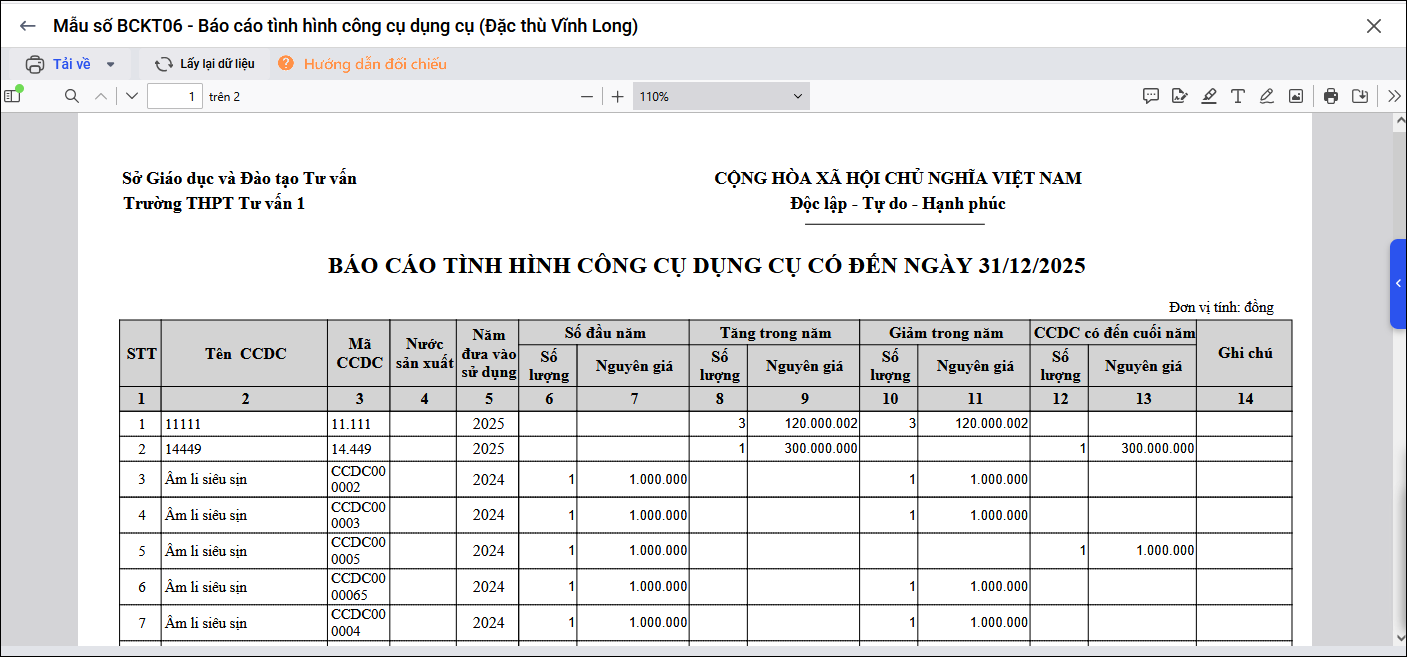Screen dimensions: 1407x657
Task: Expand more tools with double chevron
Action: pos(1394,96)
